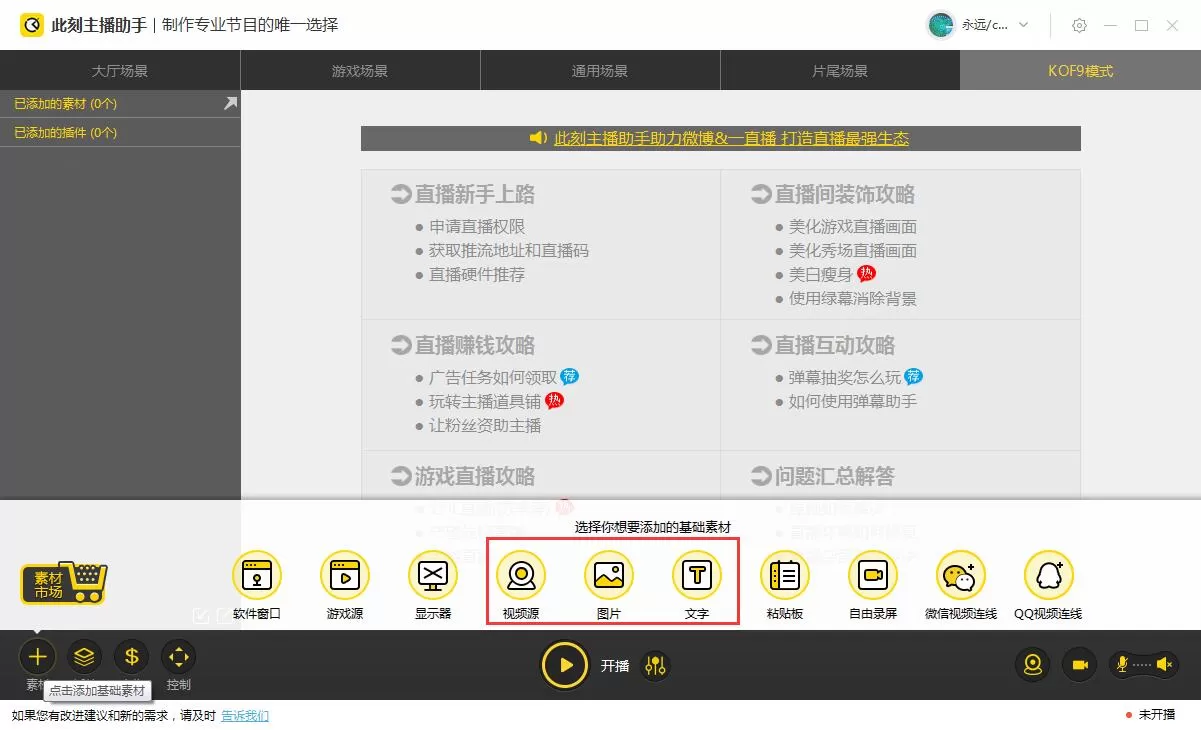
Task: Click the 此刻主播助手 app logo
Action: tap(32, 25)
